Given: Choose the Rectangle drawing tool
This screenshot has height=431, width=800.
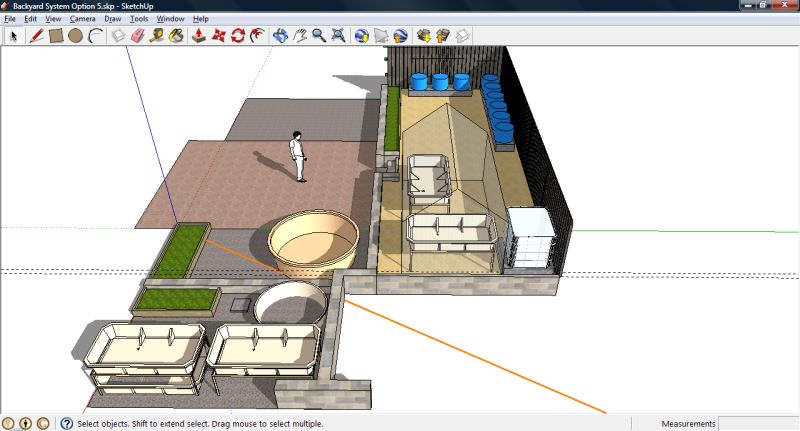Looking at the screenshot, I should (57, 36).
